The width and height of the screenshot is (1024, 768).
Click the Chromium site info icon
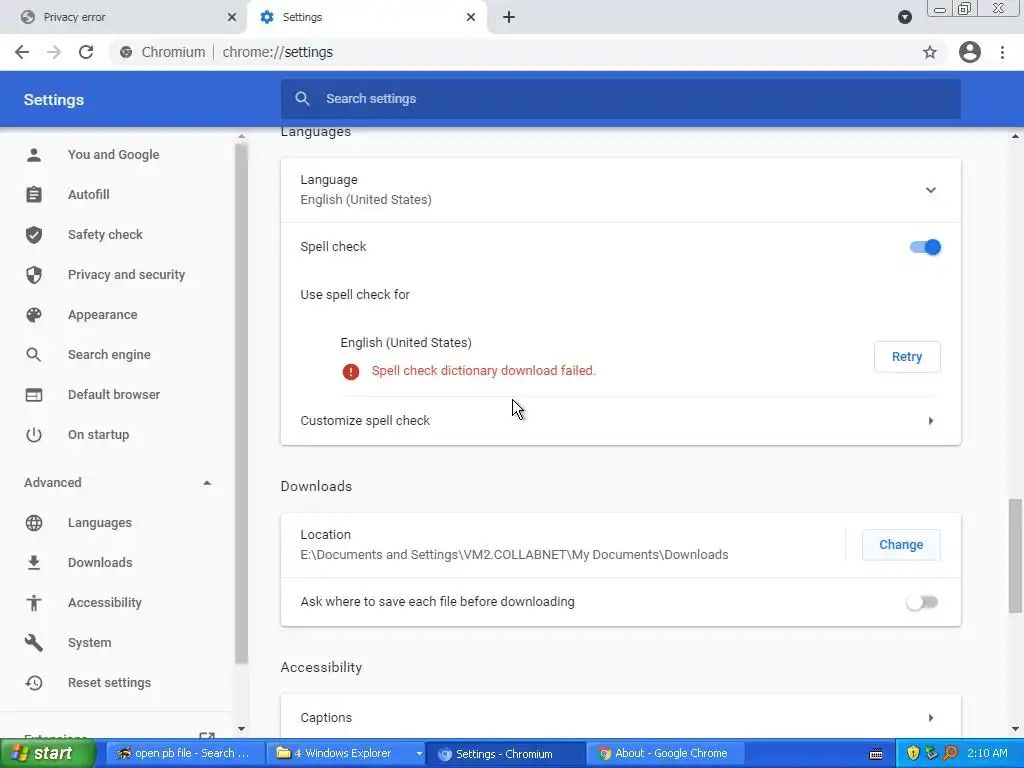(x=126, y=52)
